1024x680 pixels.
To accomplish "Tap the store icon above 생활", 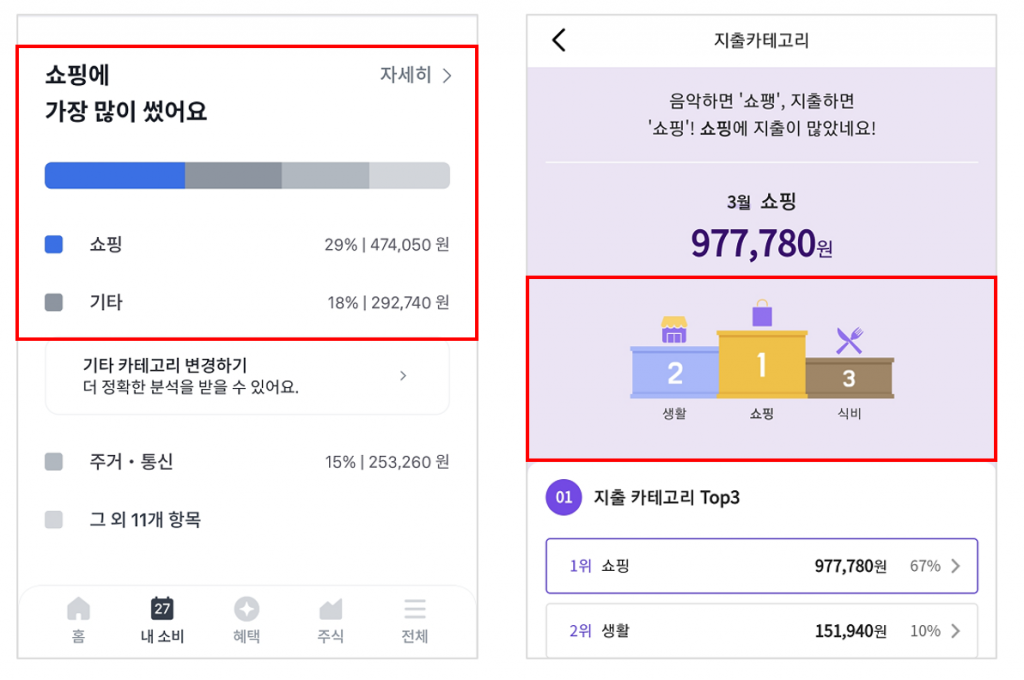I will pyautogui.click(x=674, y=330).
